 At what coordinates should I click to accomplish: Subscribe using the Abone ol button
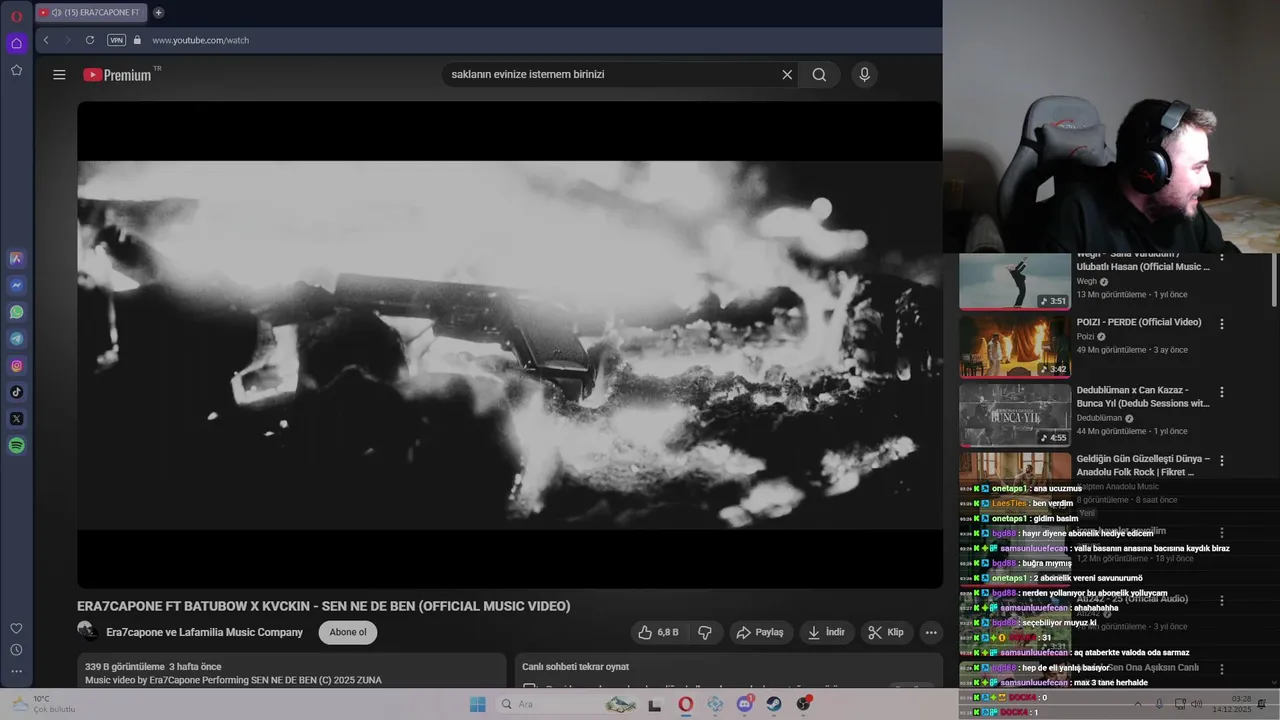click(348, 632)
